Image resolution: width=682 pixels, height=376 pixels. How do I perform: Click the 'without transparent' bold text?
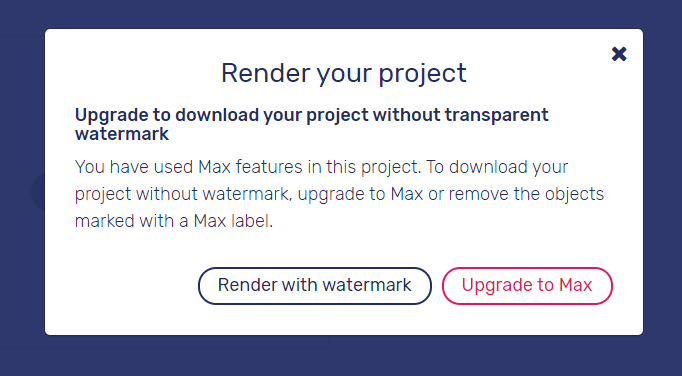pyautogui.click(x=461, y=115)
